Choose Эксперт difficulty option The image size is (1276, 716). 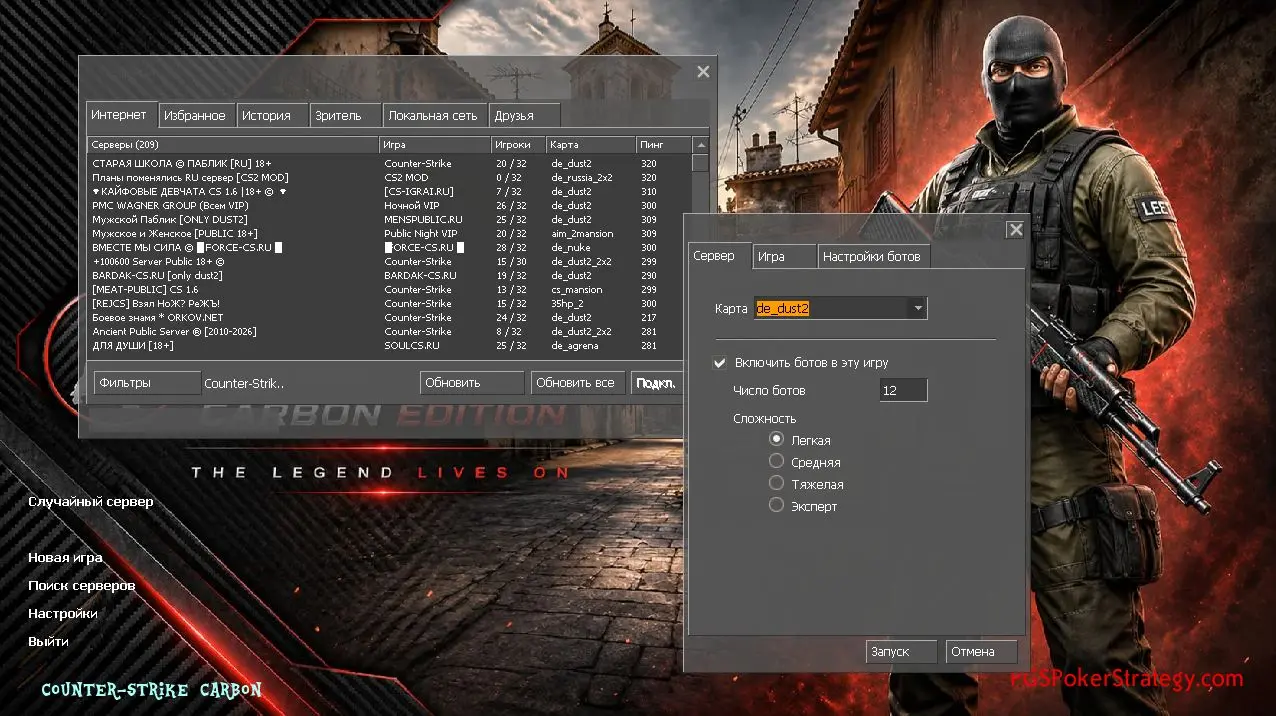(x=776, y=505)
